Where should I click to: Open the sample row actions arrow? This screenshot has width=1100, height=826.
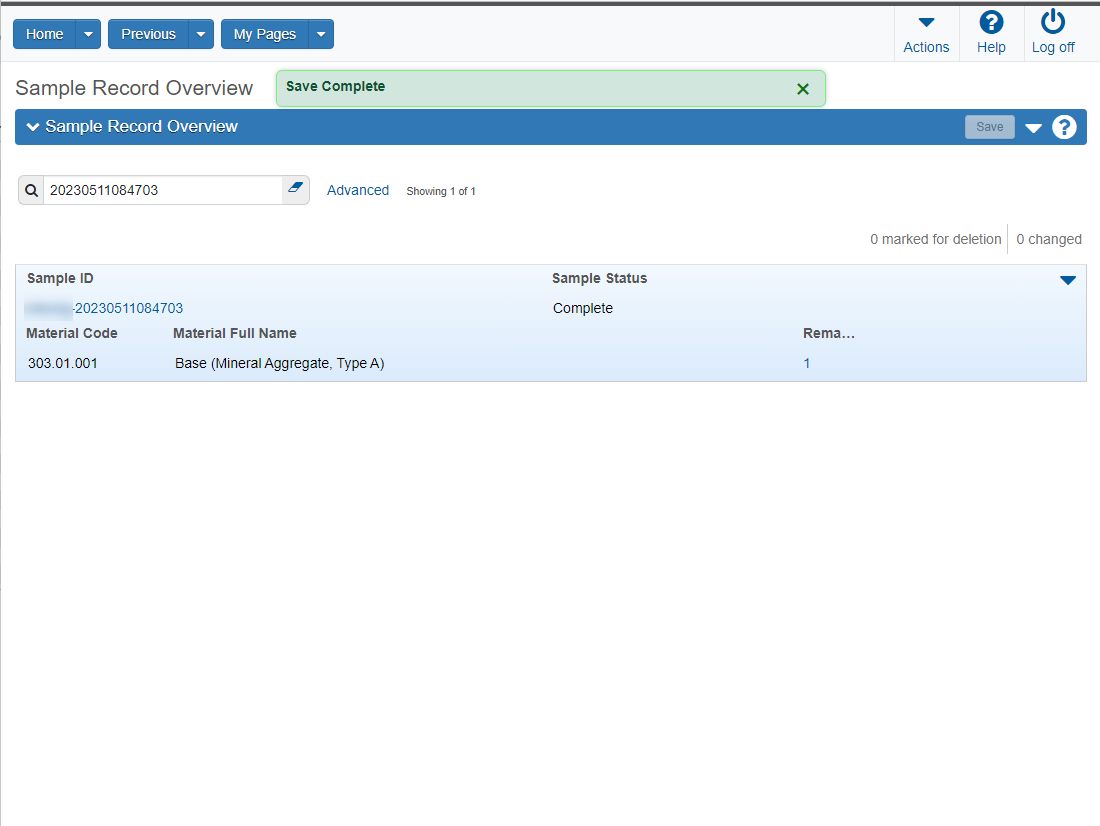[x=1068, y=280]
